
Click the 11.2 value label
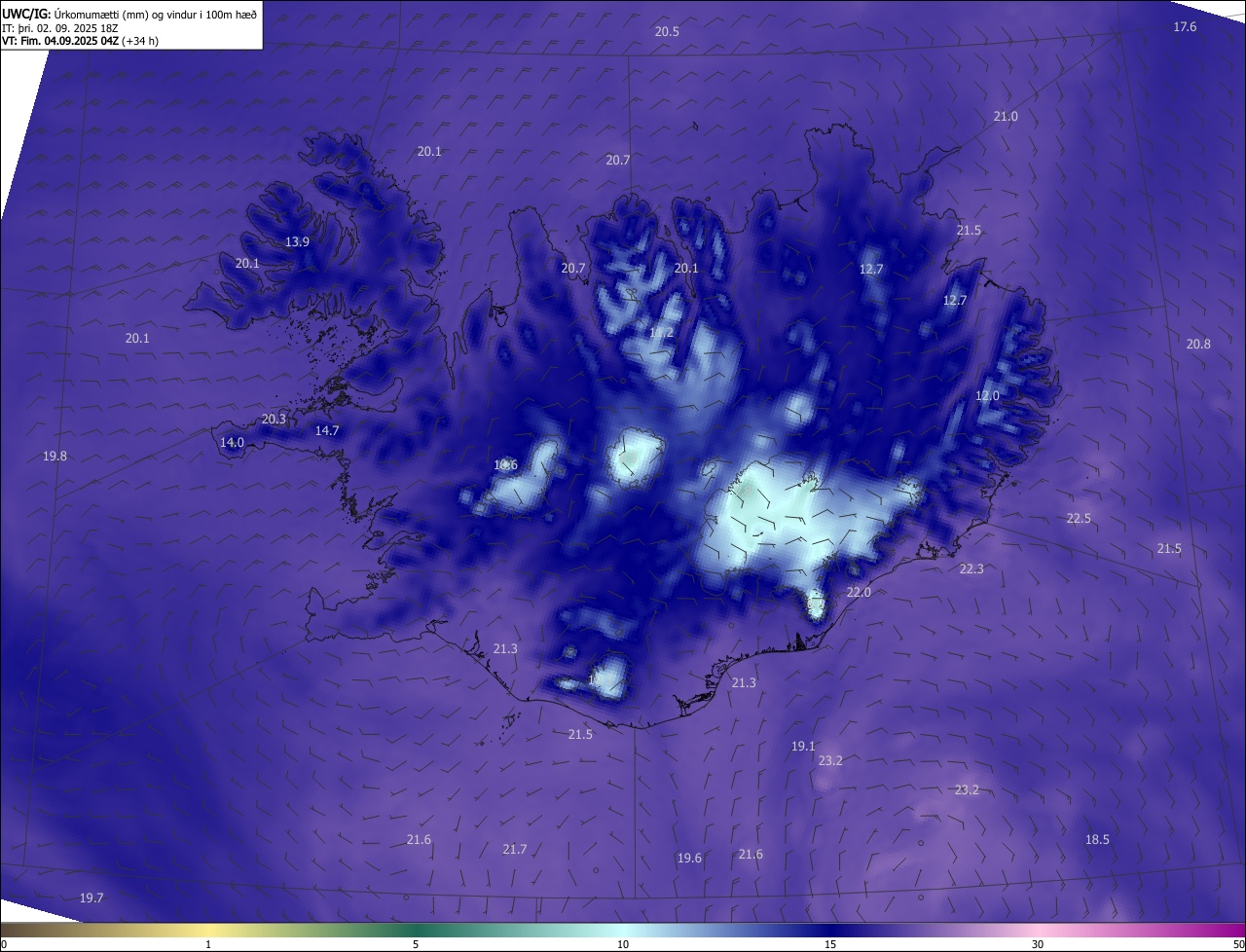point(661,333)
